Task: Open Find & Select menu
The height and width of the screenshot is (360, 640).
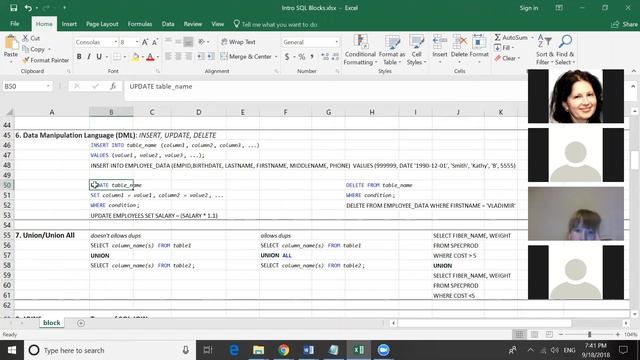Action: tap(565, 50)
